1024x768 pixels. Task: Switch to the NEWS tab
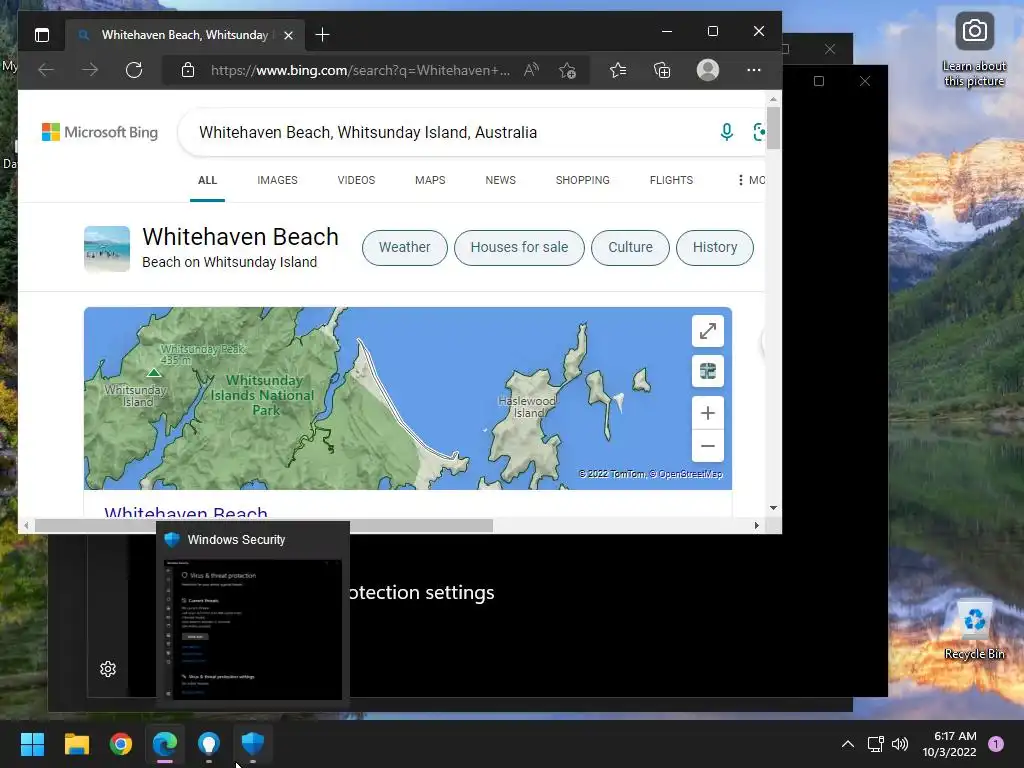(x=500, y=180)
